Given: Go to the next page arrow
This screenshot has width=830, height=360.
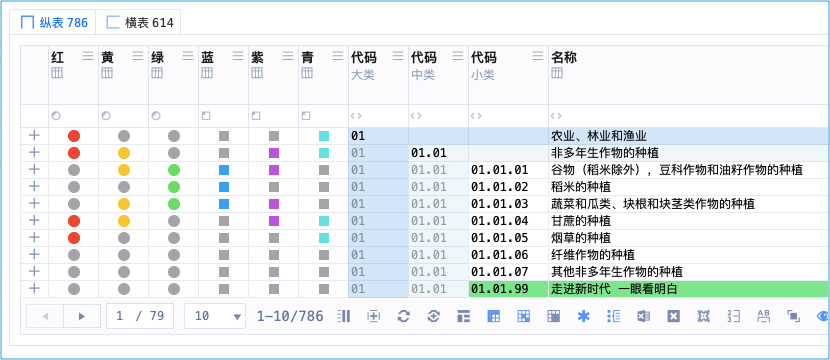Looking at the screenshot, I should coord(82,316).
